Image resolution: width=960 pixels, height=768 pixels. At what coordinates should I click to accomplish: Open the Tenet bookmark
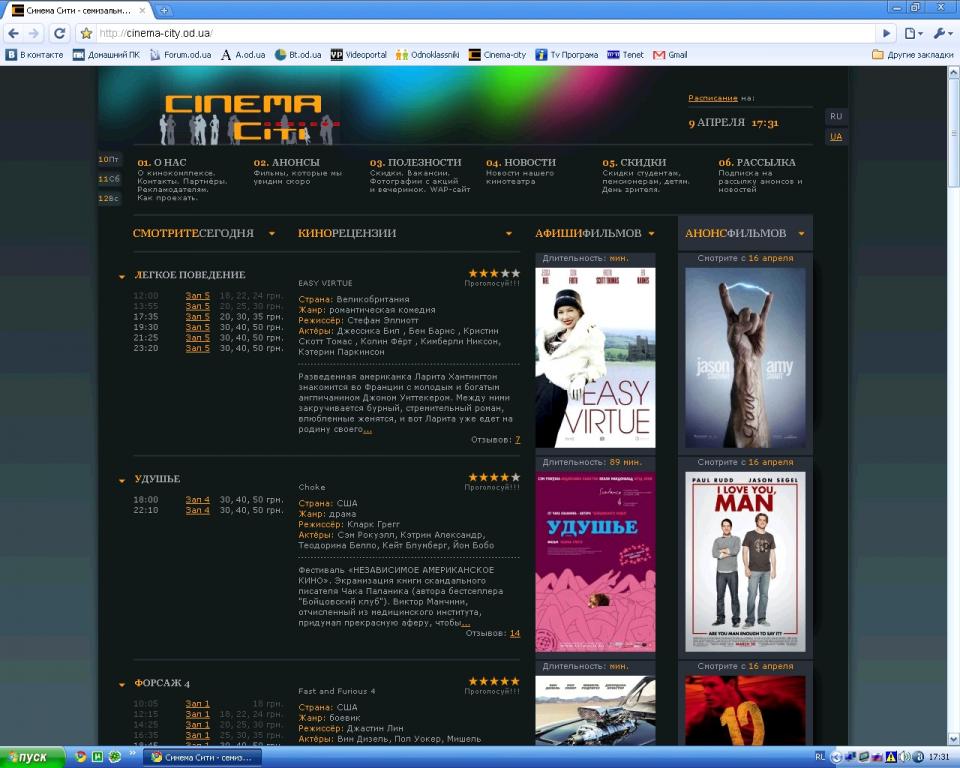[x=625, y=55]
